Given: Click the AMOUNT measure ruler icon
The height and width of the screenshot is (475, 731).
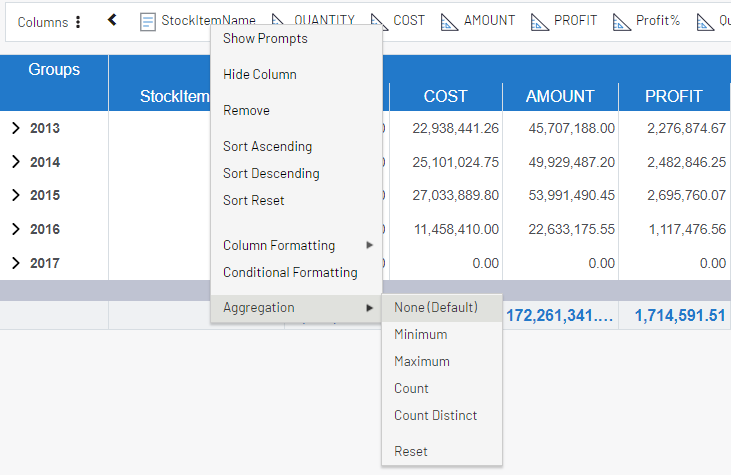Looking at the screenshot, I should click(x=450, y=21).
